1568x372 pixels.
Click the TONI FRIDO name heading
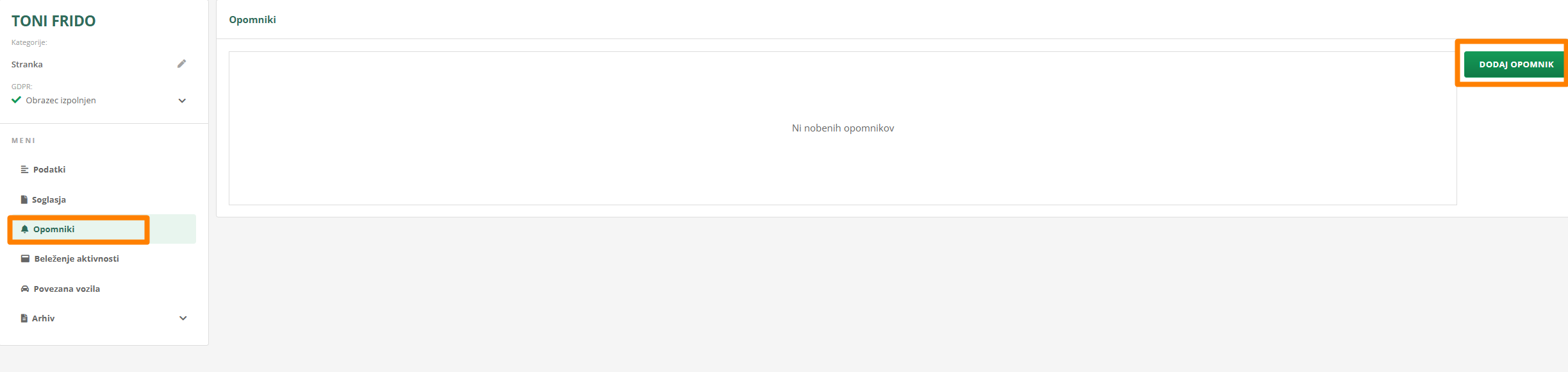[x=54, y=21]
